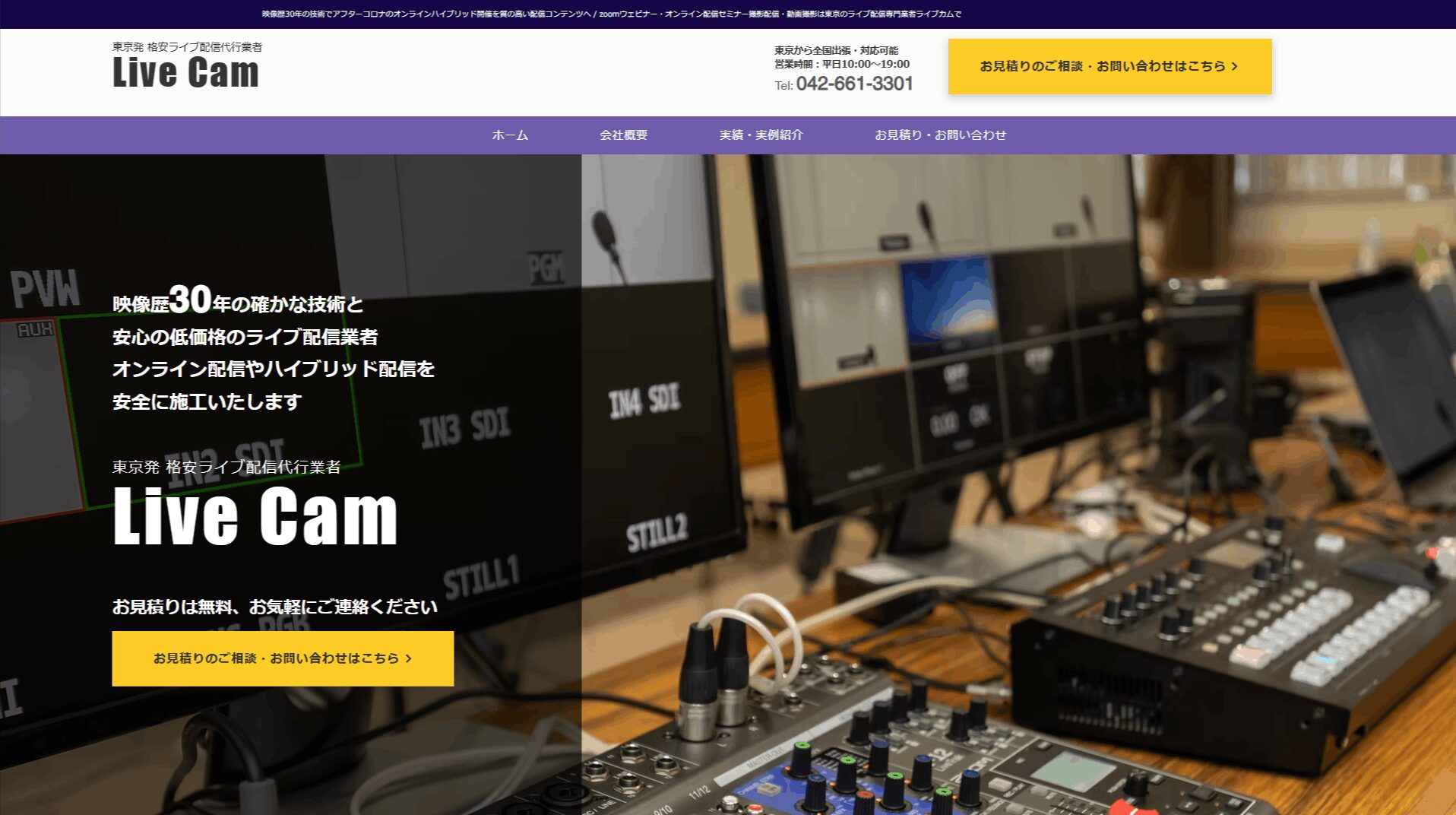Viewport: 1456px width, 815px height.
Task: Select お見積り・お問い合わせ in the purple nav bar
Action: click(x=940, y=135)
